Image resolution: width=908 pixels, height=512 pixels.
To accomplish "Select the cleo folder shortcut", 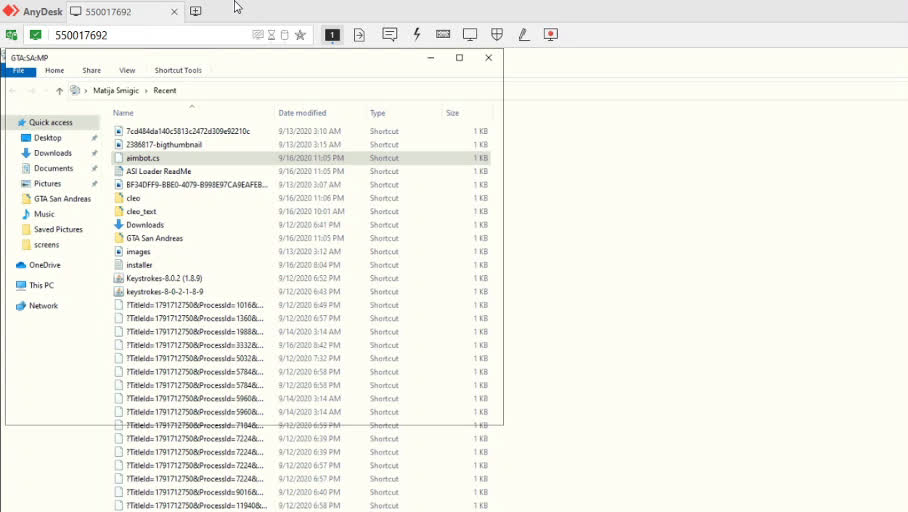I will tap(301, 198).
